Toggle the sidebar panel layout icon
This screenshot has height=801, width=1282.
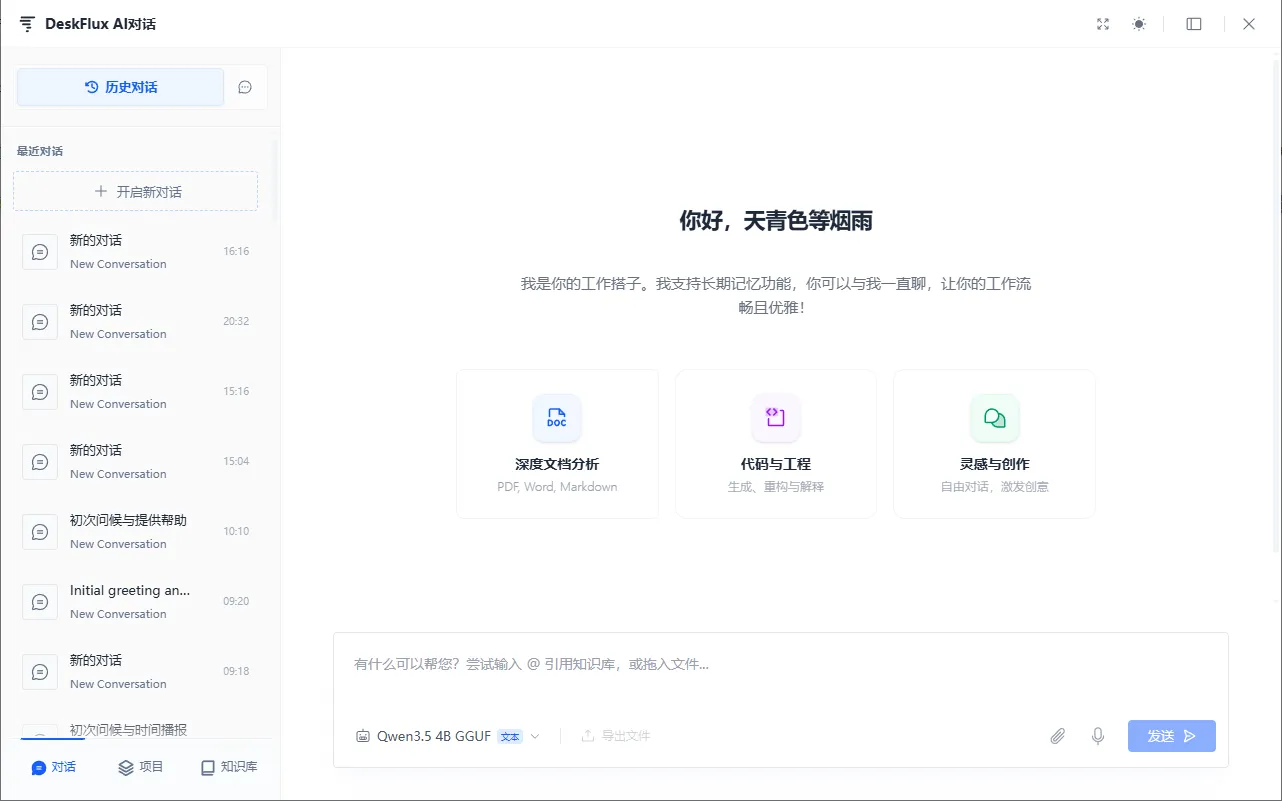(1194, 24)
